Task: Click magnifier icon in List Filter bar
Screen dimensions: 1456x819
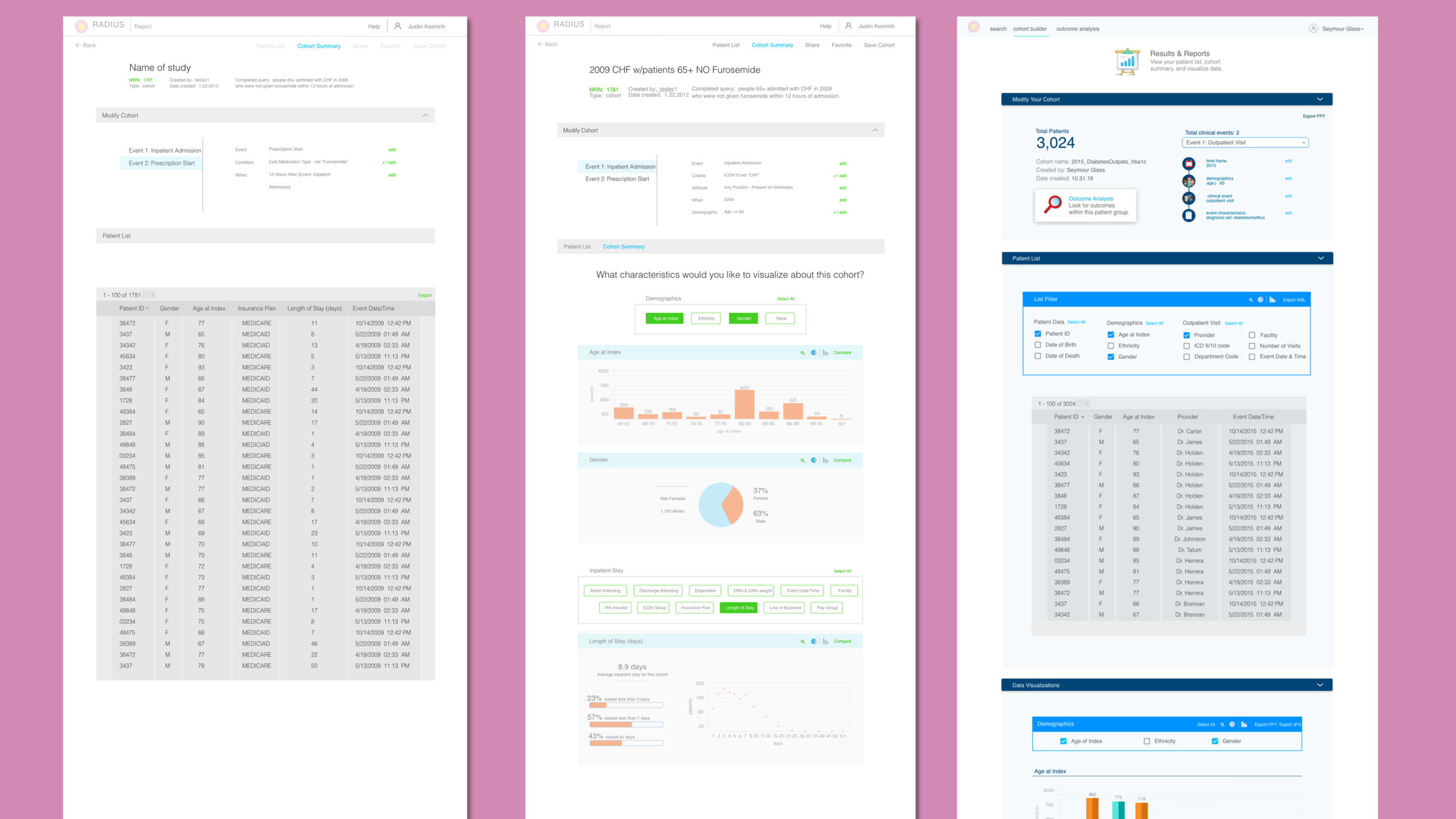Action: tap(1250, 300)
